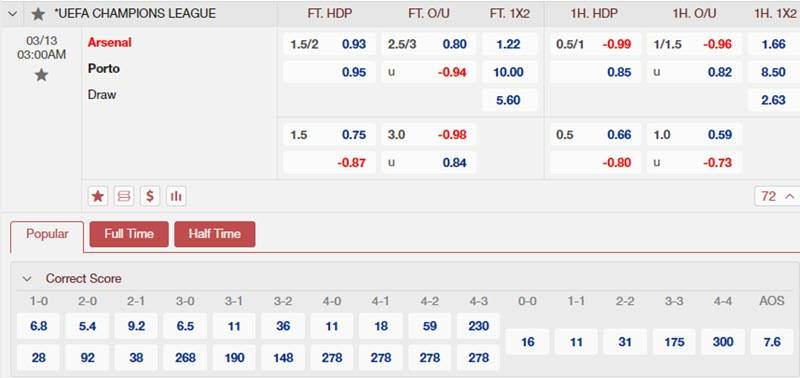Collapse the UEFA Champions League section chevron

tap(14, 14)
